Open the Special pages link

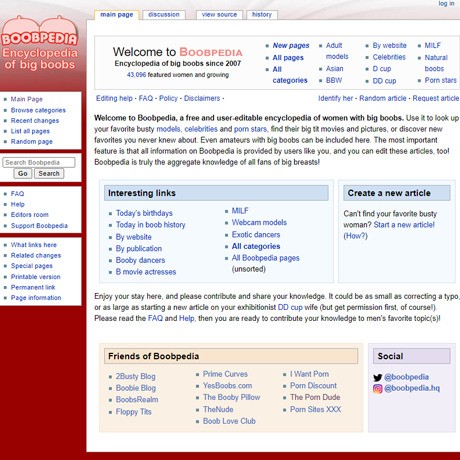32,266
